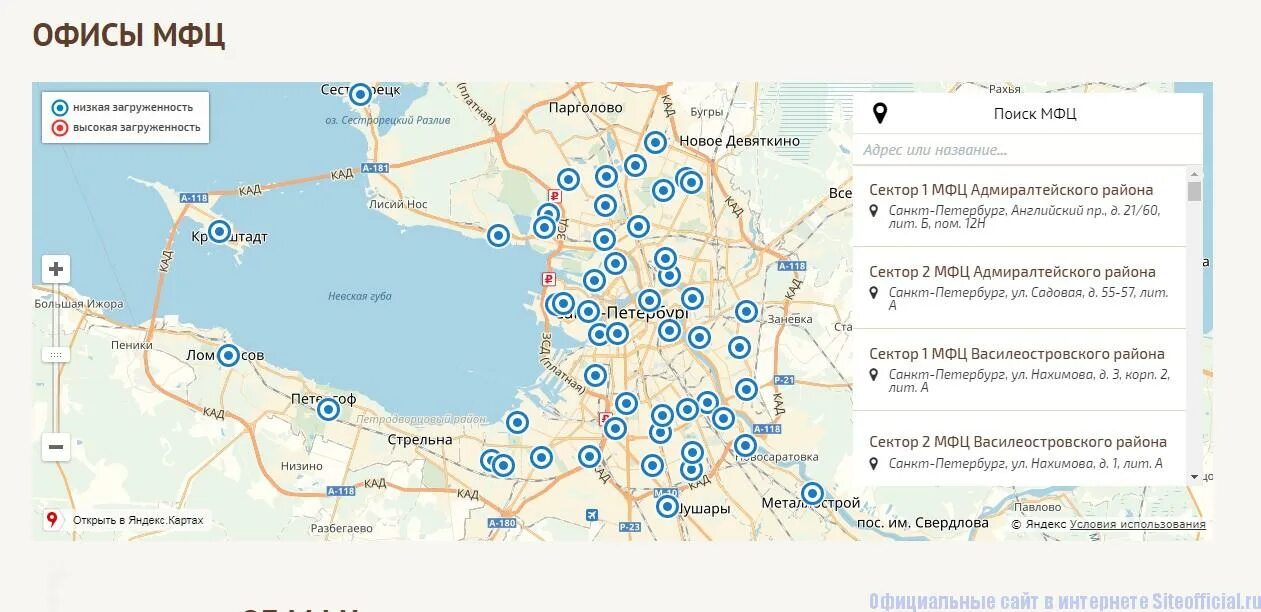Click the Сестрорецк МФЦ map marker
This screenshot has width=1261, height=612.
click(x=360, y=95)
